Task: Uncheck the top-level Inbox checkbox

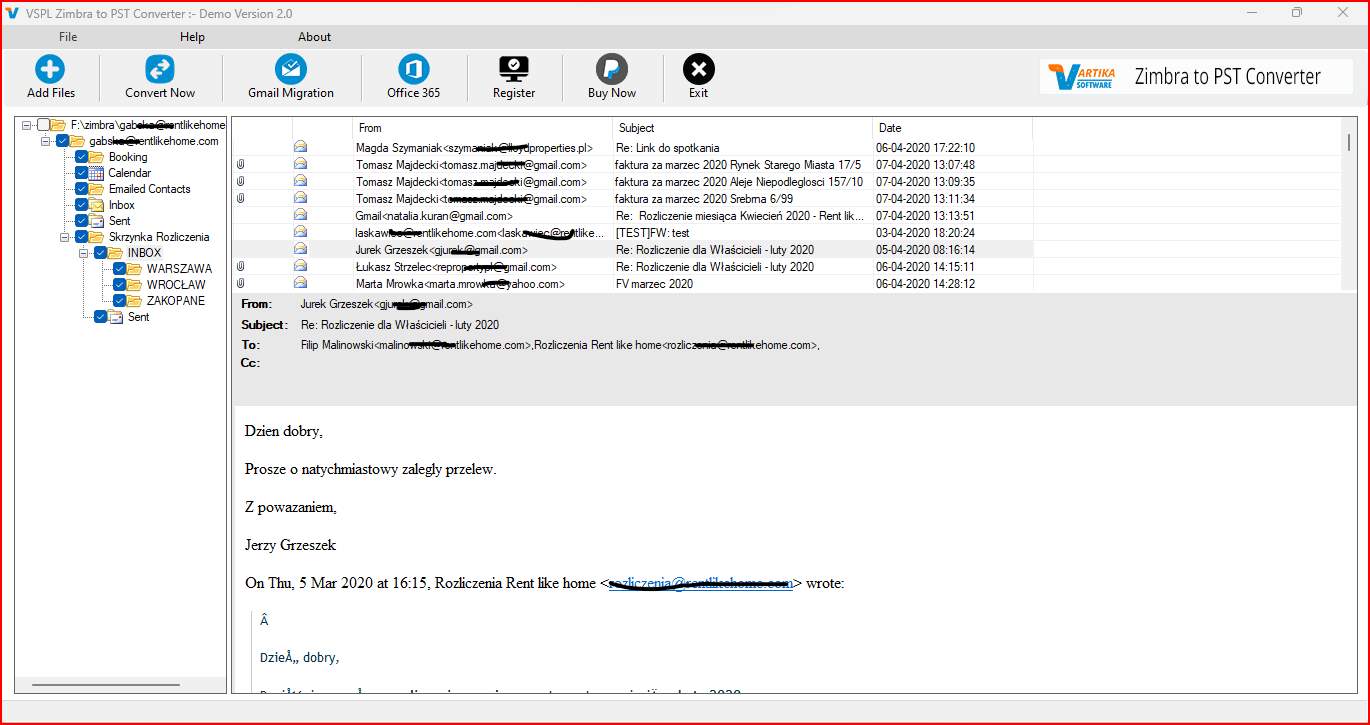Action: click(81, 205)
